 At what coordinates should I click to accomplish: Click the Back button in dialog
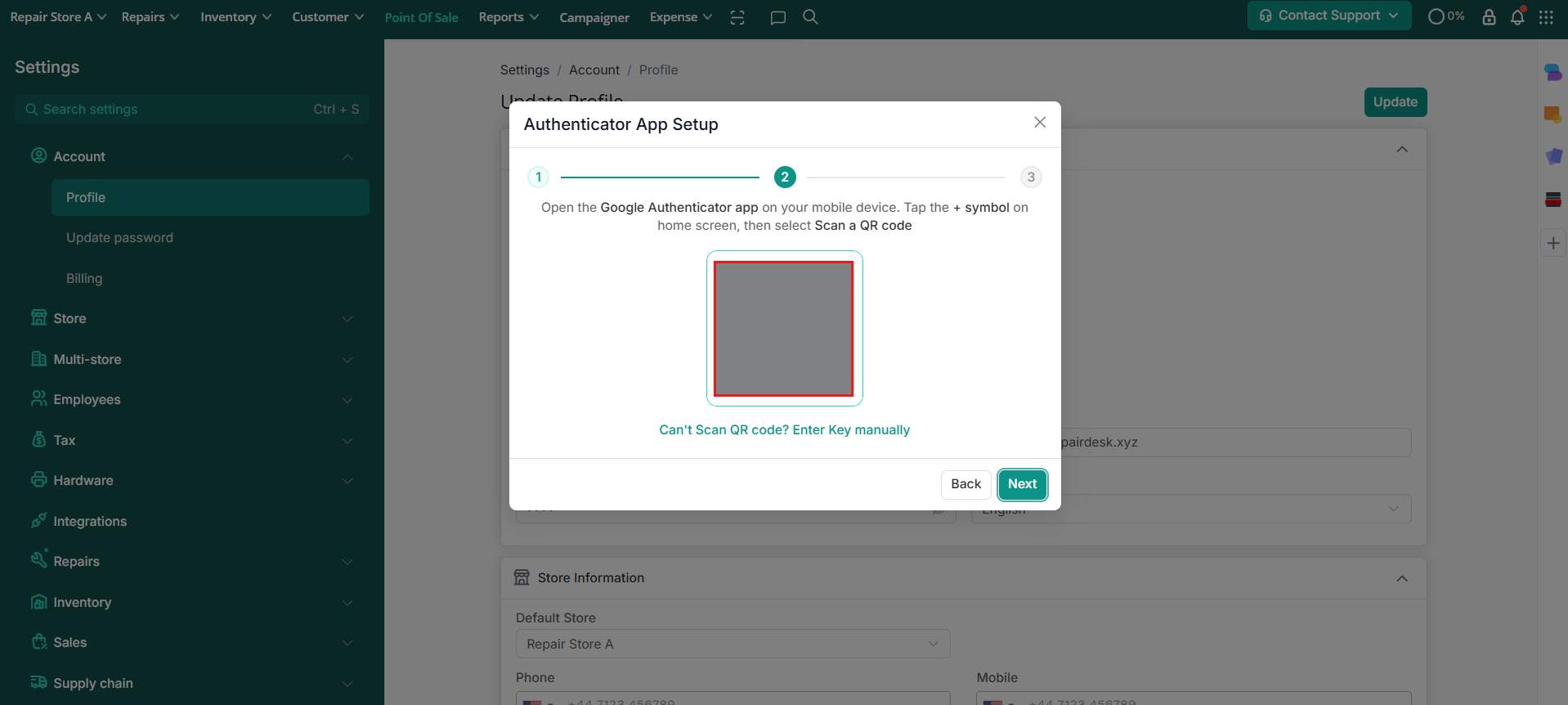pyautogui.click(x=965, y=484)
